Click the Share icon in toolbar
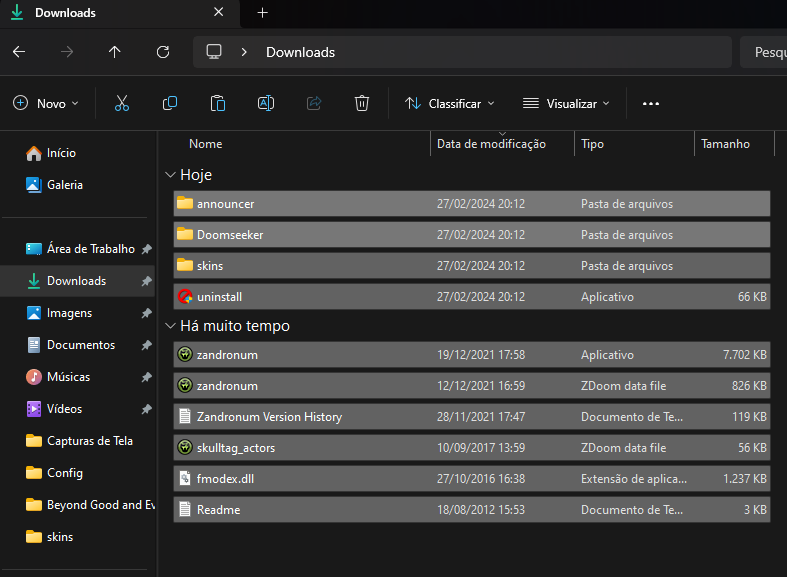The height and width of the screenshot is (577, 787). click(x=314, y=103)
